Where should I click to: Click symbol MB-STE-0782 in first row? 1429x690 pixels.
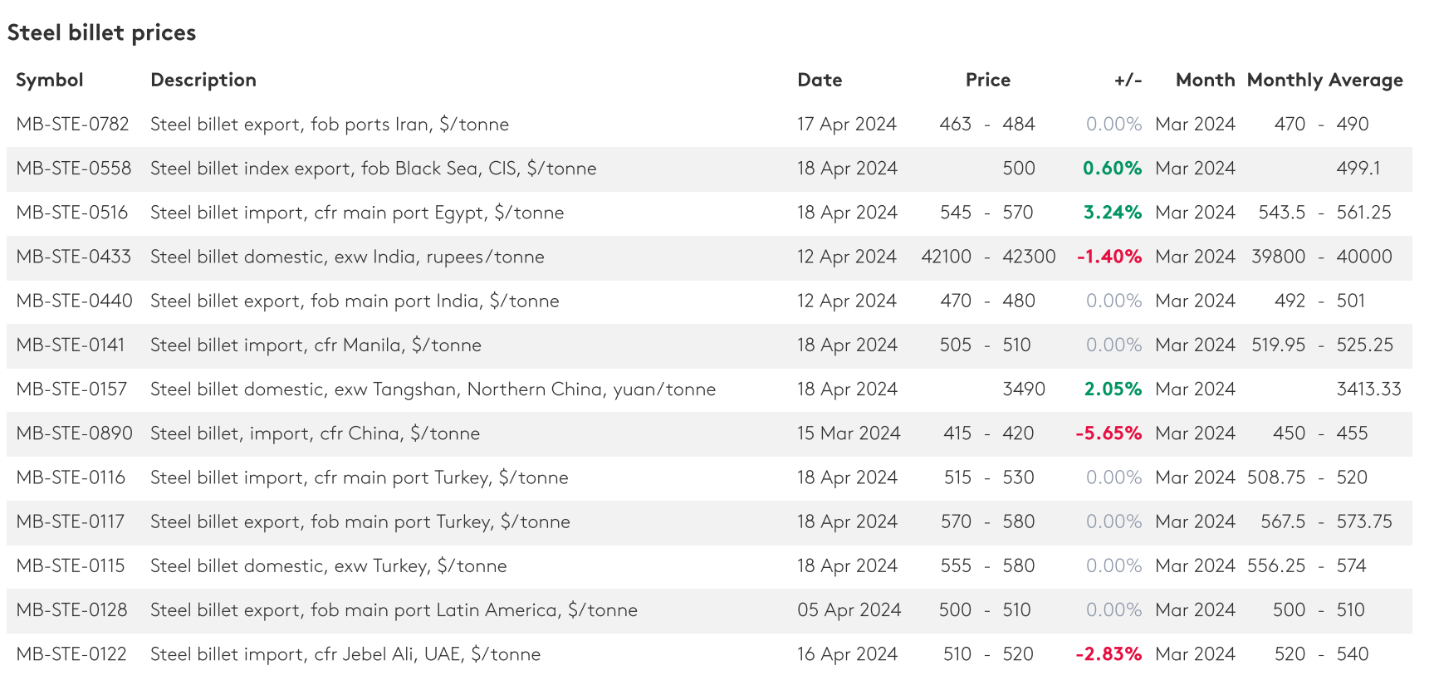click(x=72, y=125)
